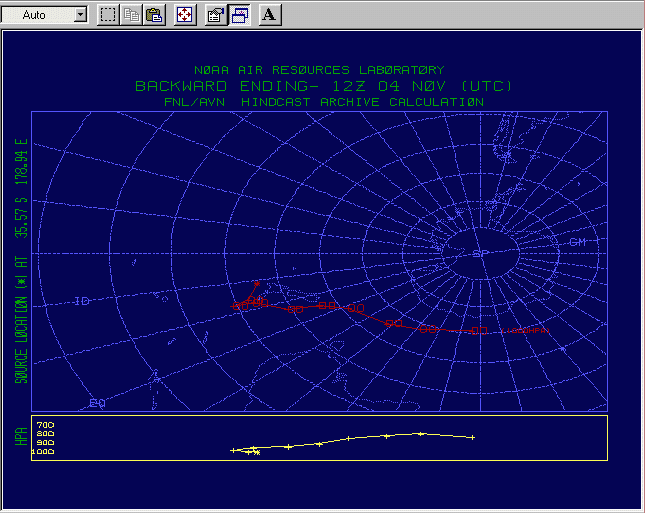This screenshot has height=513, width=645.
Task: Click the Copy icon in toolbar
Action: tap(132, 15)
